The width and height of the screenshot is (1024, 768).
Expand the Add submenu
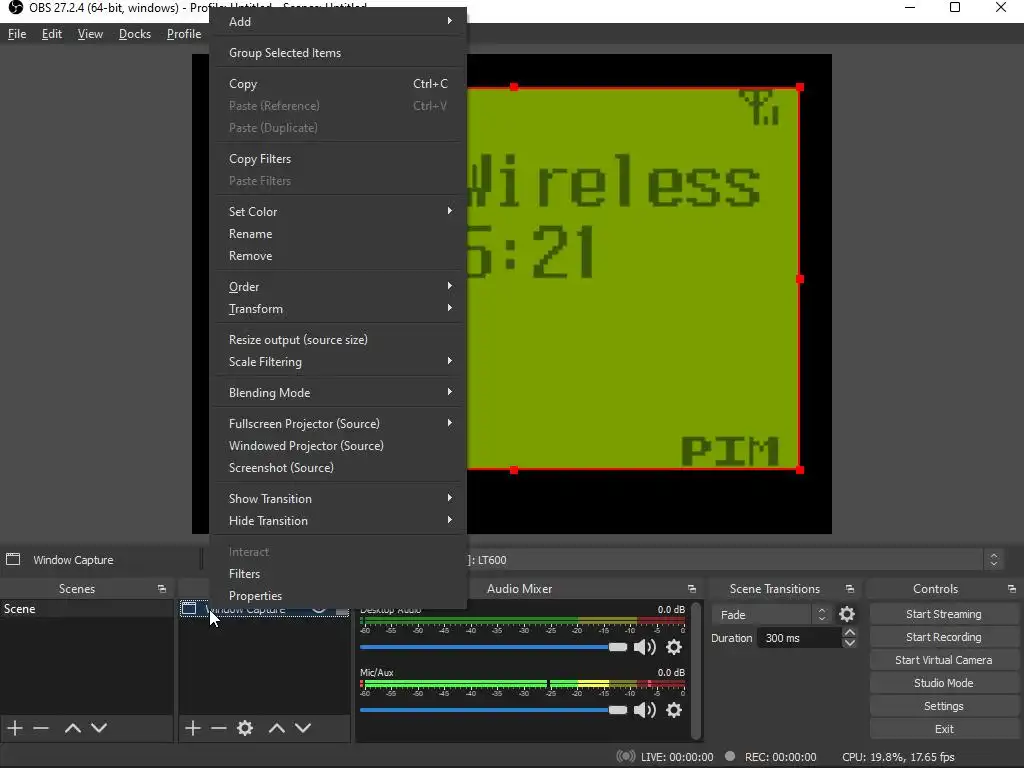pyautogui.click(x=340, y=22)
